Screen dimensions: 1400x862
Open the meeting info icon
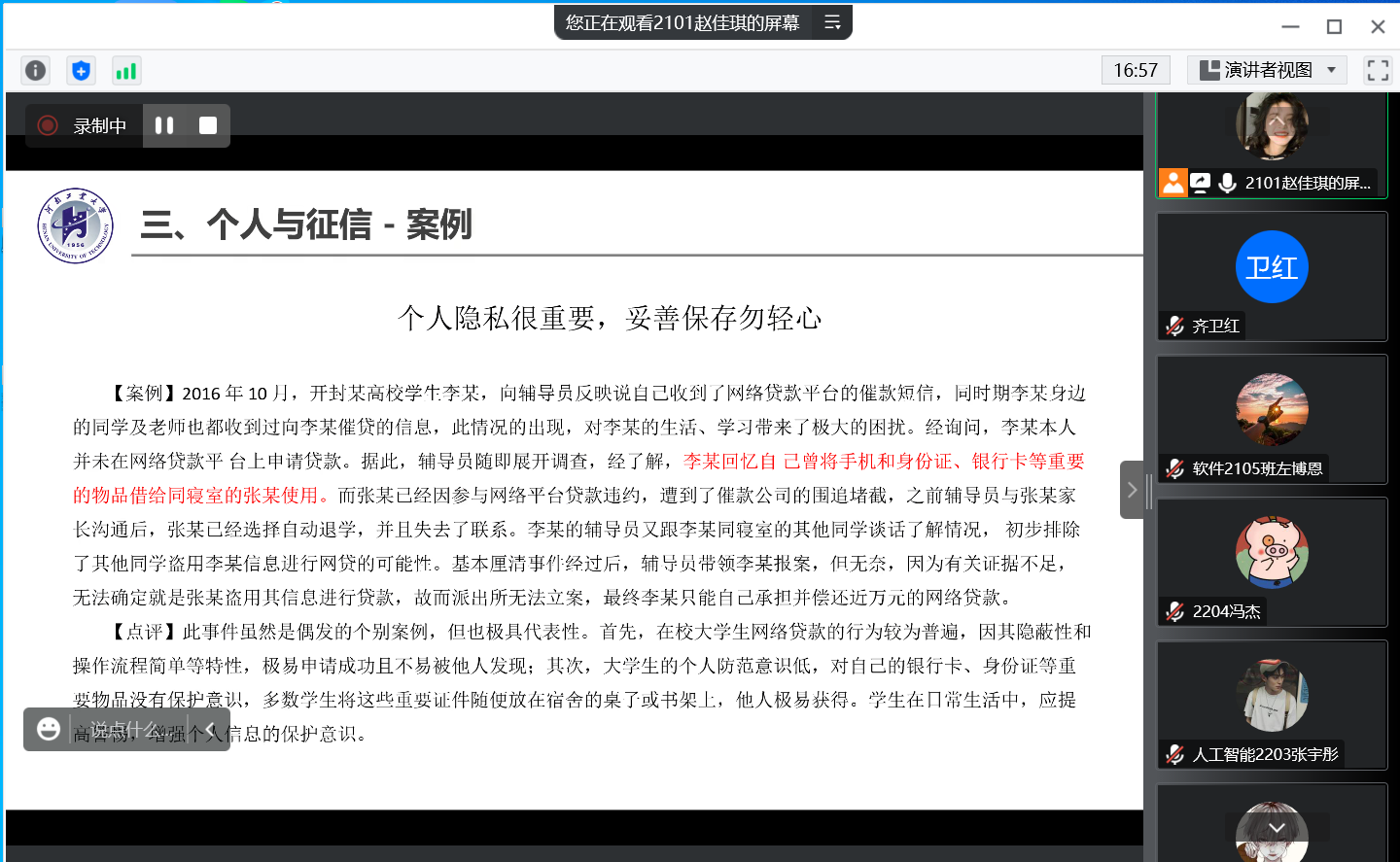coord(36,71)
